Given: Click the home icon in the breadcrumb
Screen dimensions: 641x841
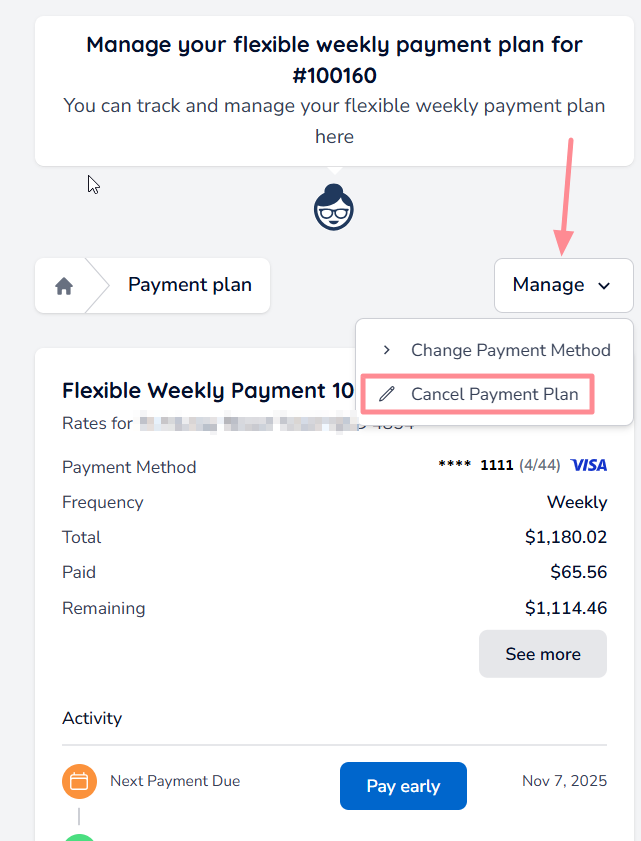Looking at the screenshot, I should pyautogui.click(x=64, y=286).
